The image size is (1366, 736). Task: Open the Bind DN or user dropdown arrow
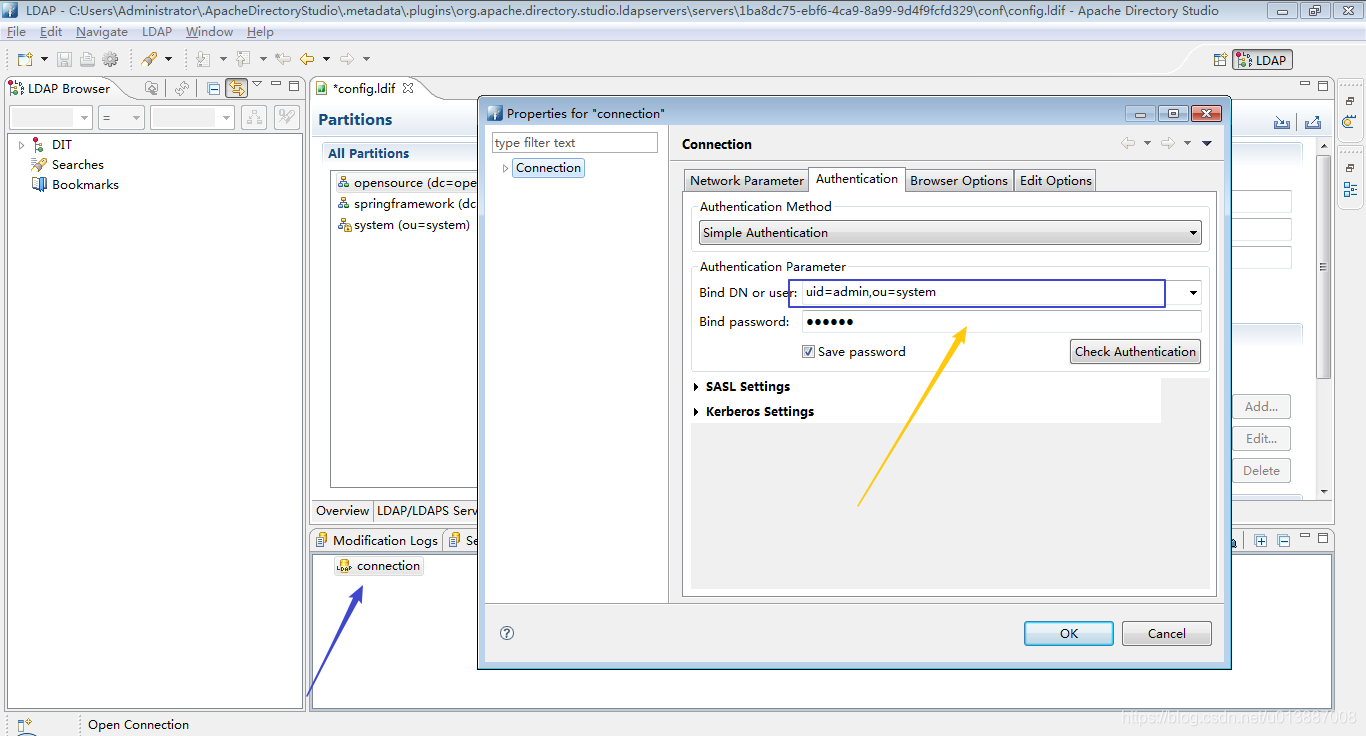coord(1193,293)
